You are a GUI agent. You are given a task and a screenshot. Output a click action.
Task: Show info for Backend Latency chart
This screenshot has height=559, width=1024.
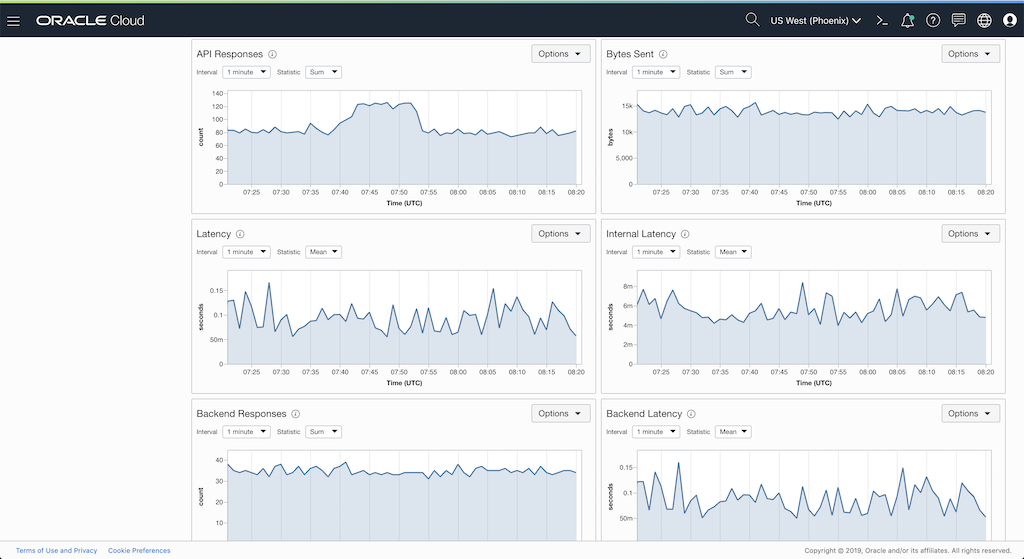click(x=692, y=414)
